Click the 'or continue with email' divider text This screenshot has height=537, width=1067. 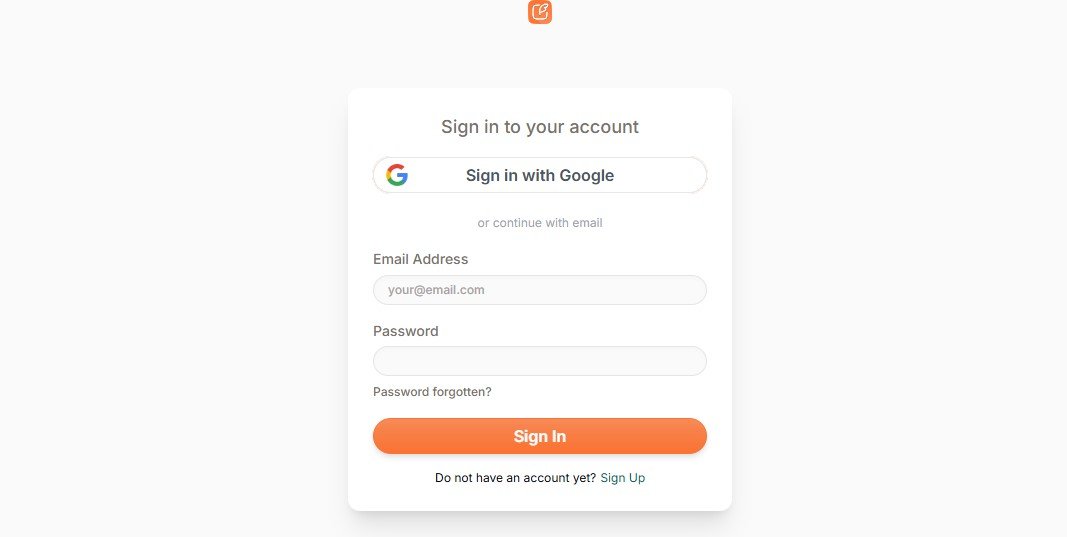540,223
